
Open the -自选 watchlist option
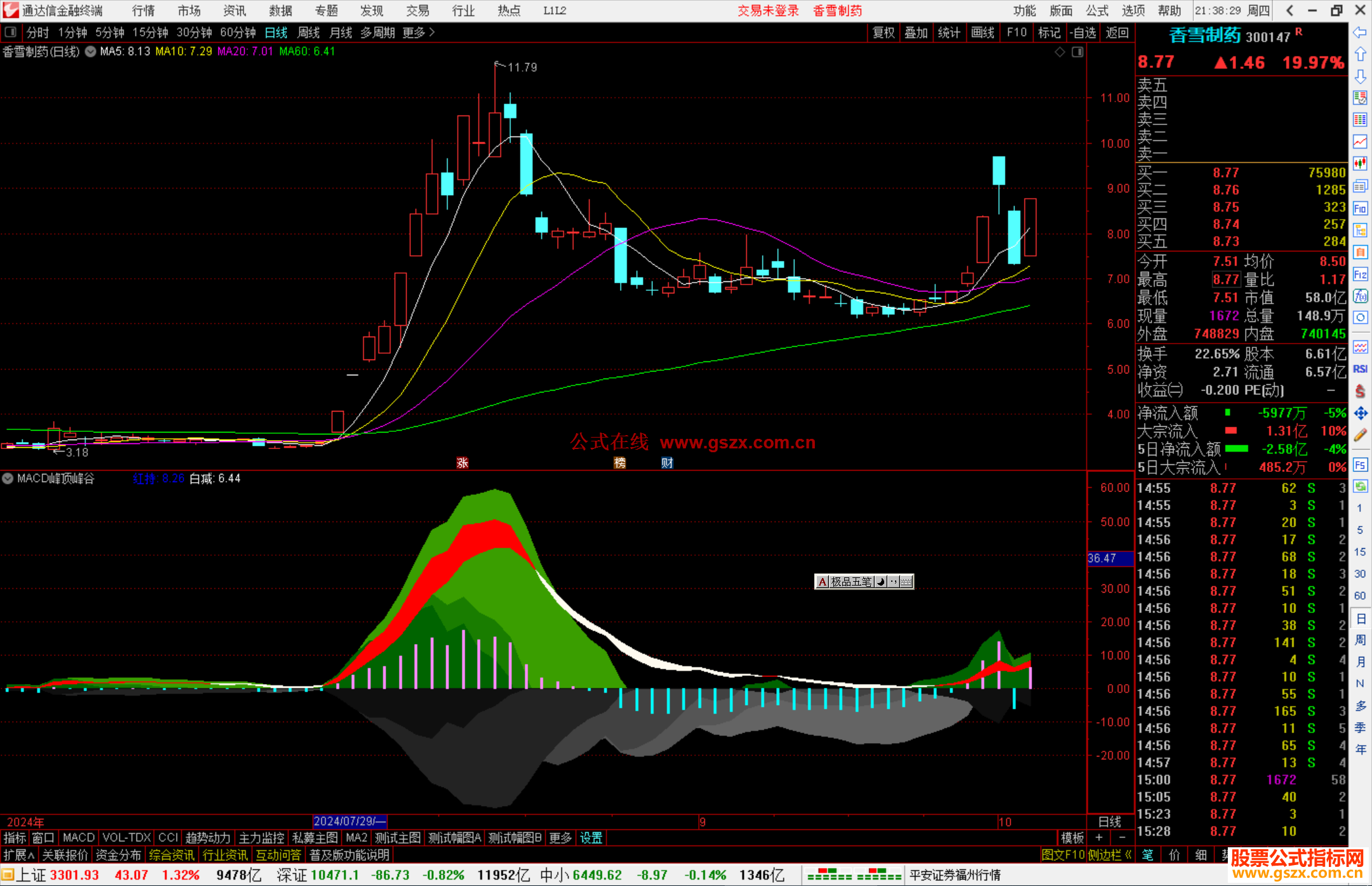(1084, 32)
